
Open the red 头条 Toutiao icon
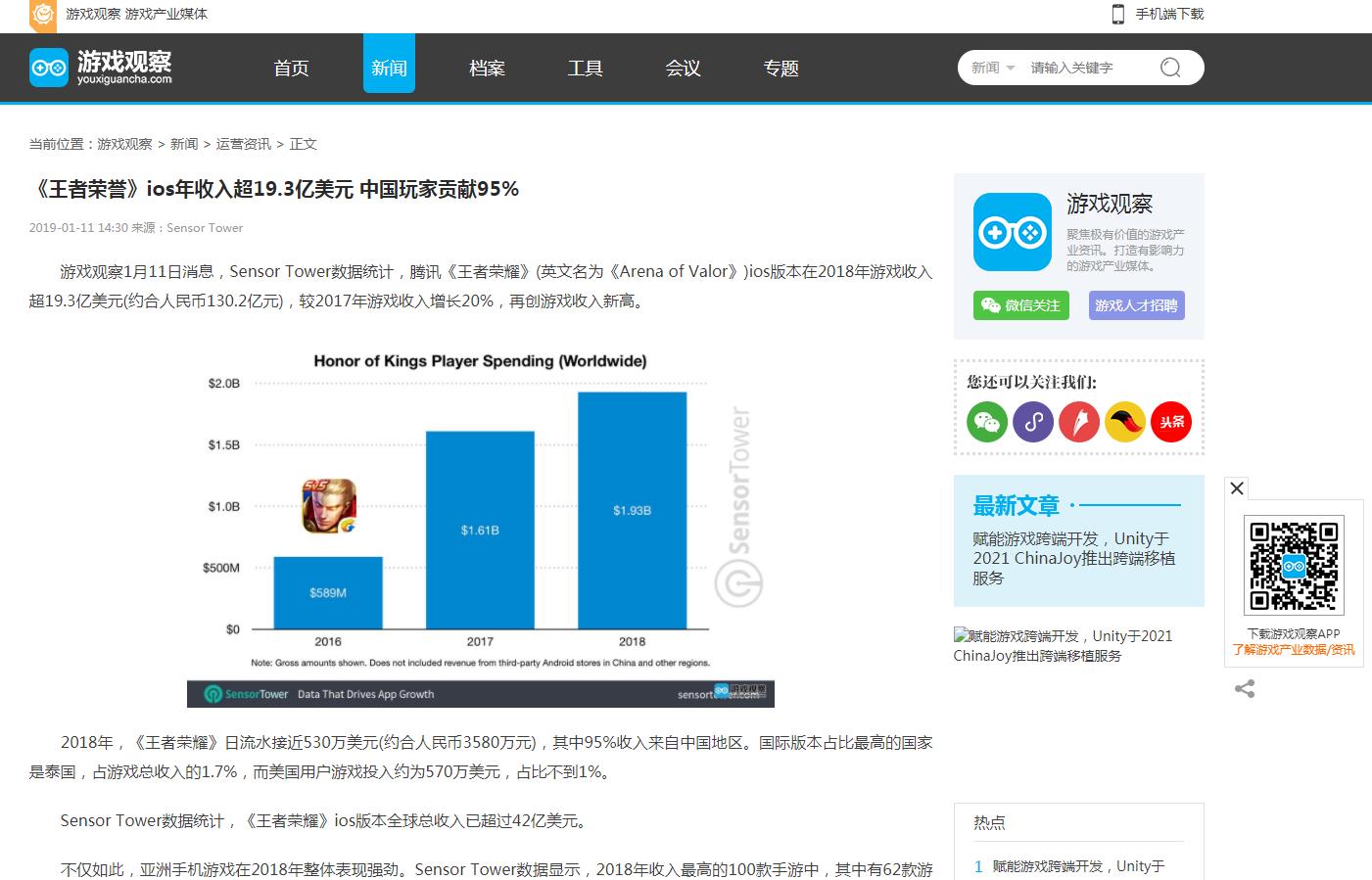pyautogui.click(x=1171, y=423)
